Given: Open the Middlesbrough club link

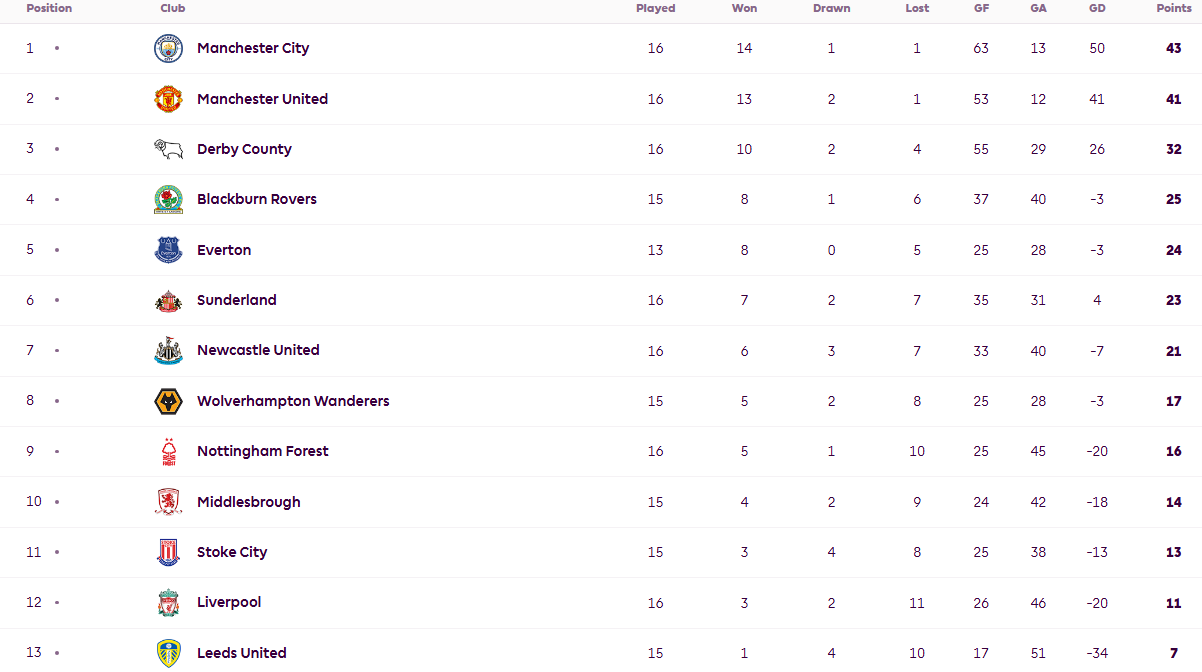Looking at the screenshot, I should 248,502.
